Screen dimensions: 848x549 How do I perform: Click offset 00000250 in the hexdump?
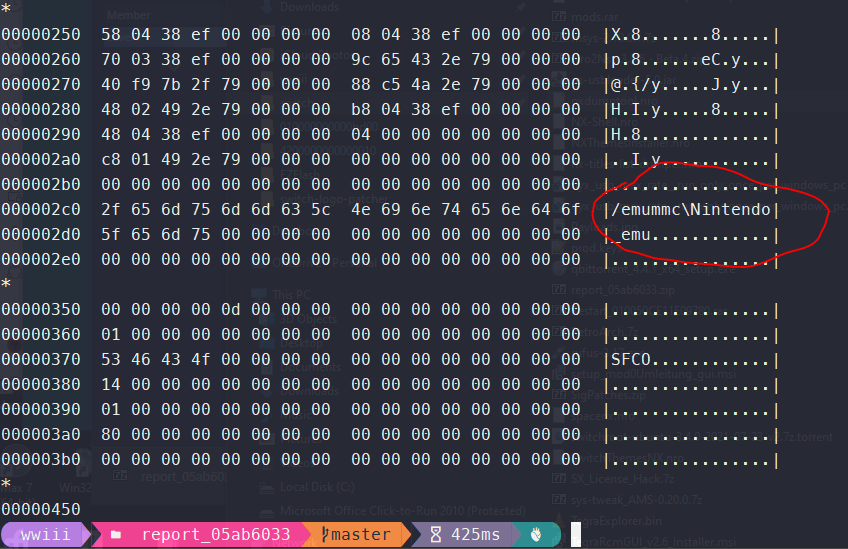pos(41,35)
